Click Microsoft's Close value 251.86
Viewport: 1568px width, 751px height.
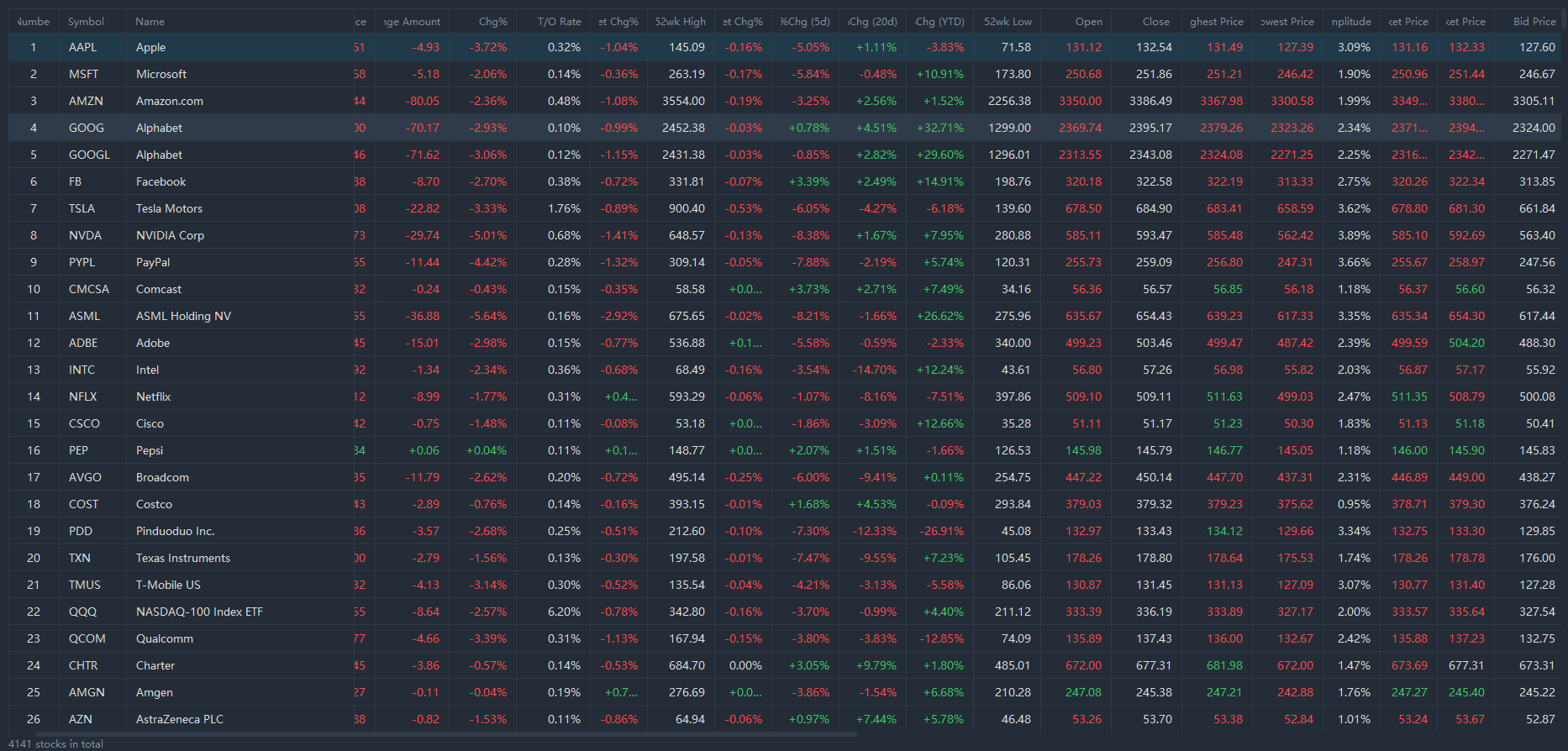tap(1154, 74)
